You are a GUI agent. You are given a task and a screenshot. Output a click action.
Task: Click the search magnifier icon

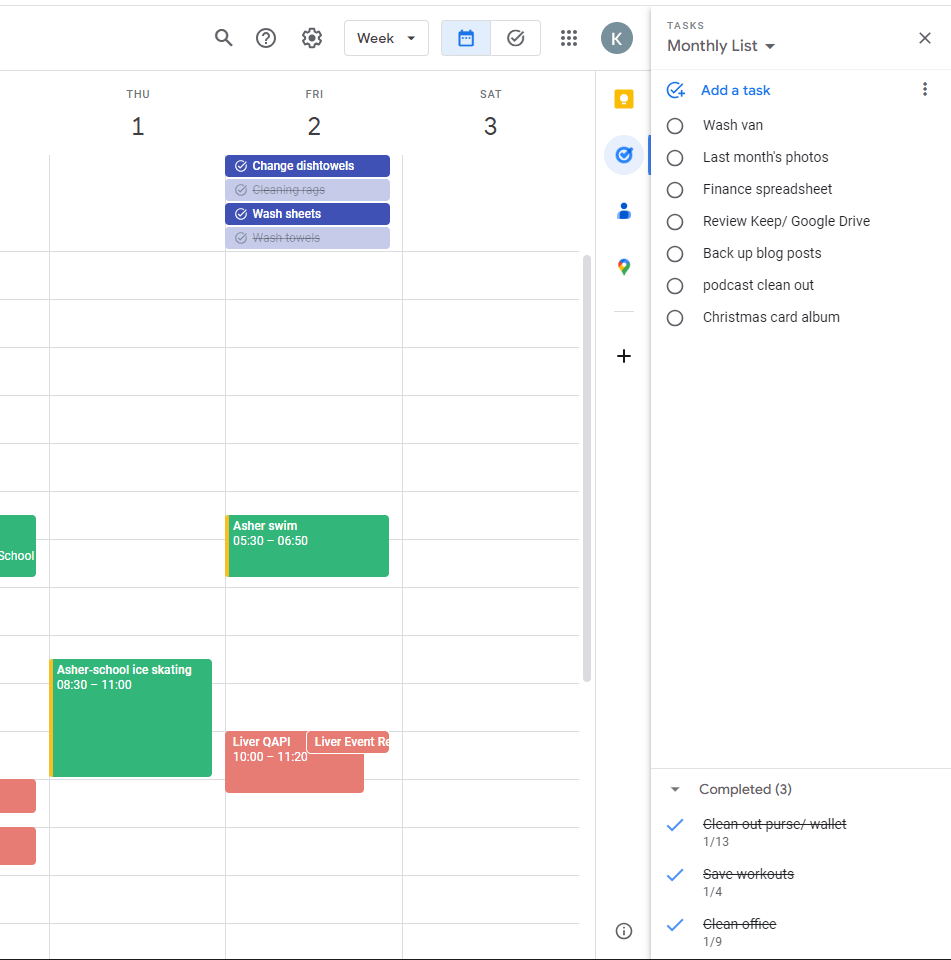point(224,38)
